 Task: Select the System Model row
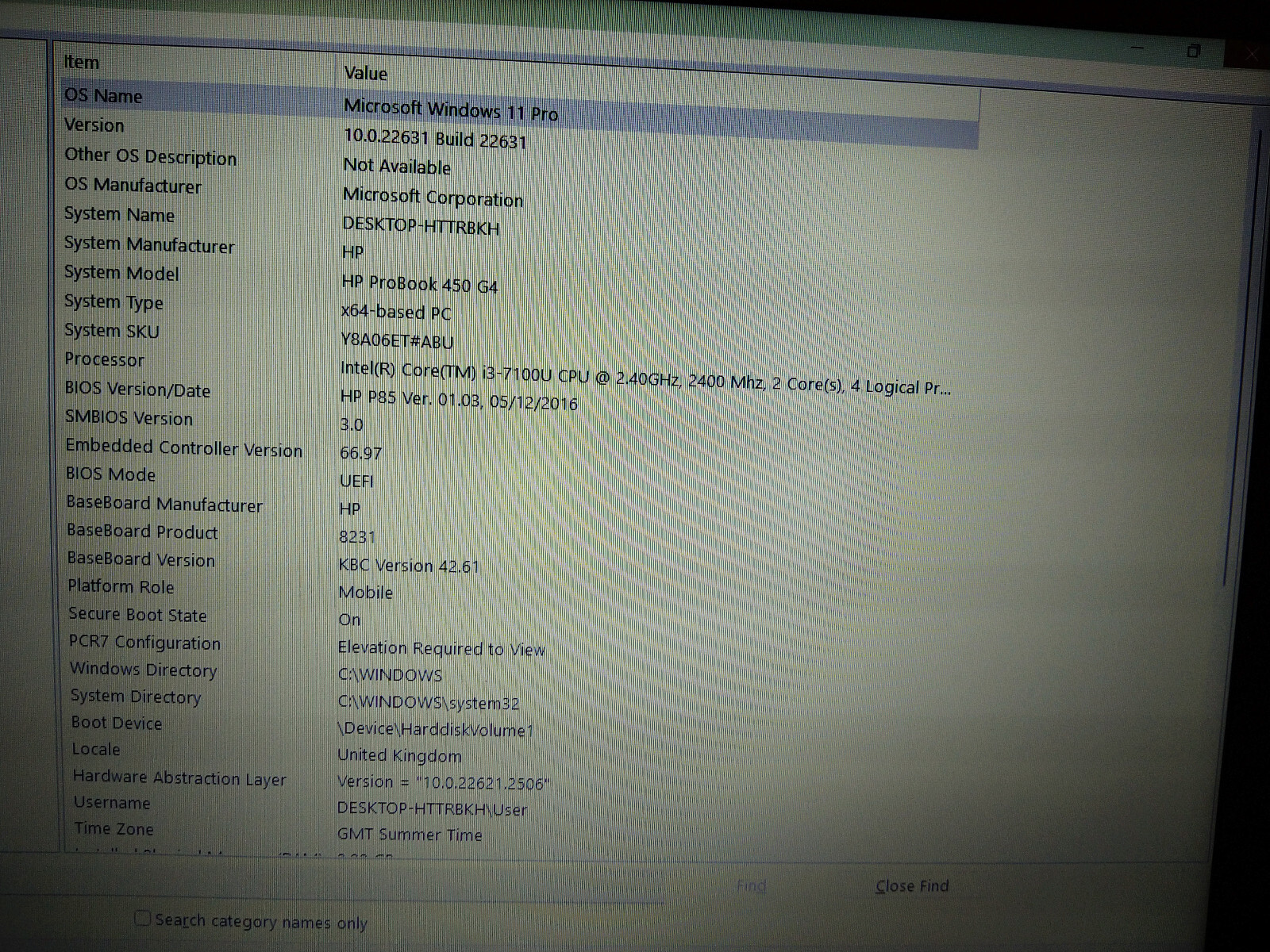click(121, 273)
